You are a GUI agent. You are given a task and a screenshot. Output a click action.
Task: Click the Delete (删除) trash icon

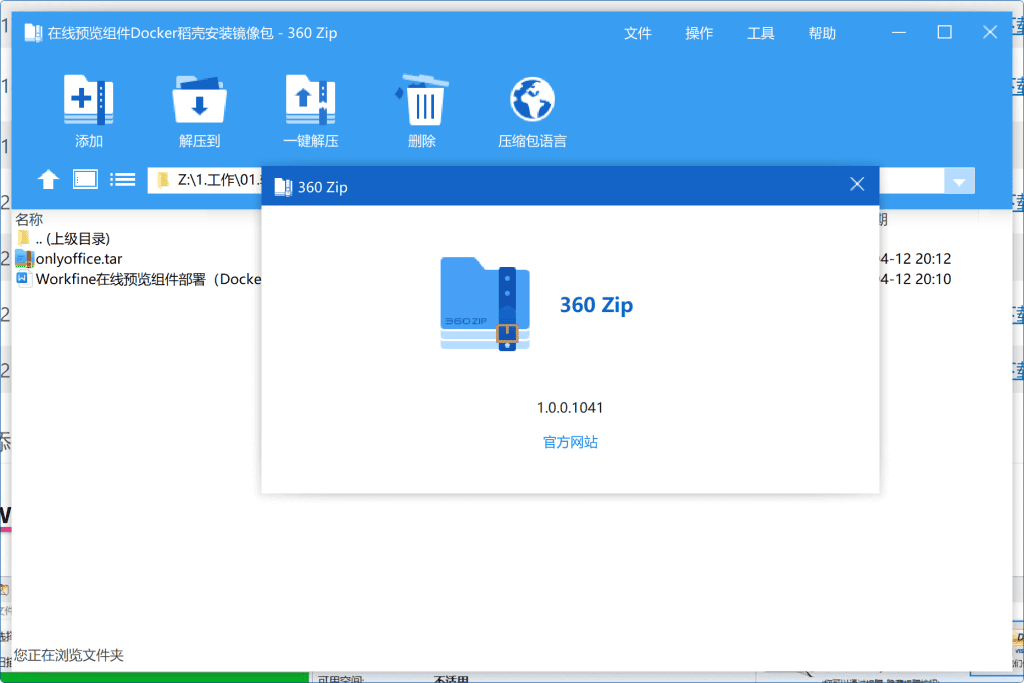tap(422, 100)
